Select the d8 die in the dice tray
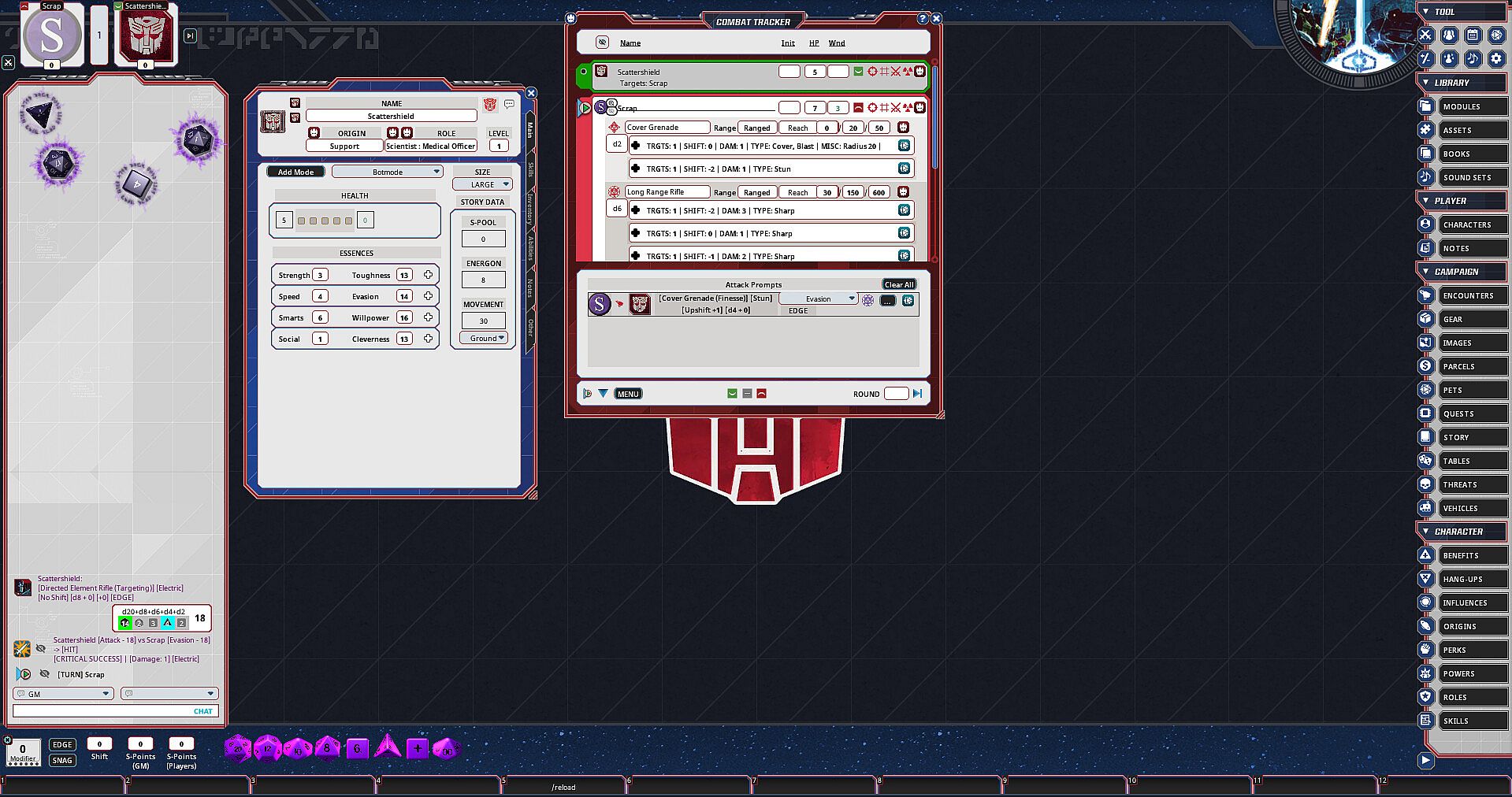Image resolution: width=1512 pixels, height=797 pixels. coord(327,748)
